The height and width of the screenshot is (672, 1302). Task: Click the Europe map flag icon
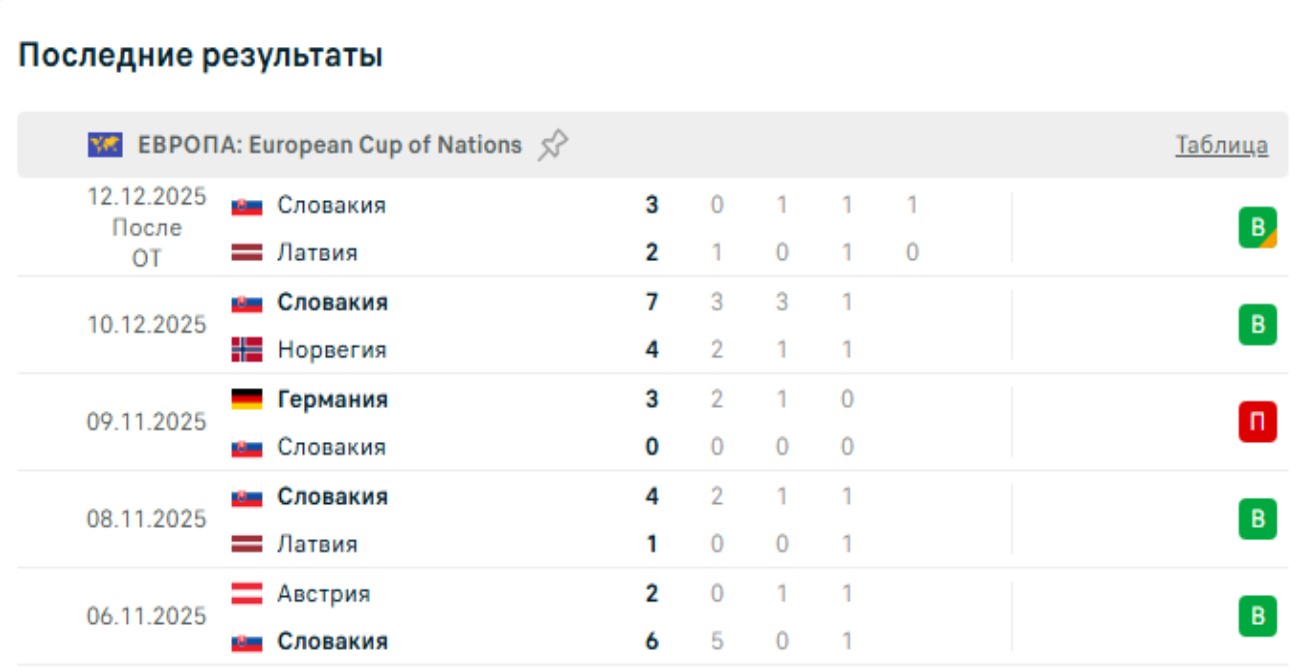pos(105,146)
